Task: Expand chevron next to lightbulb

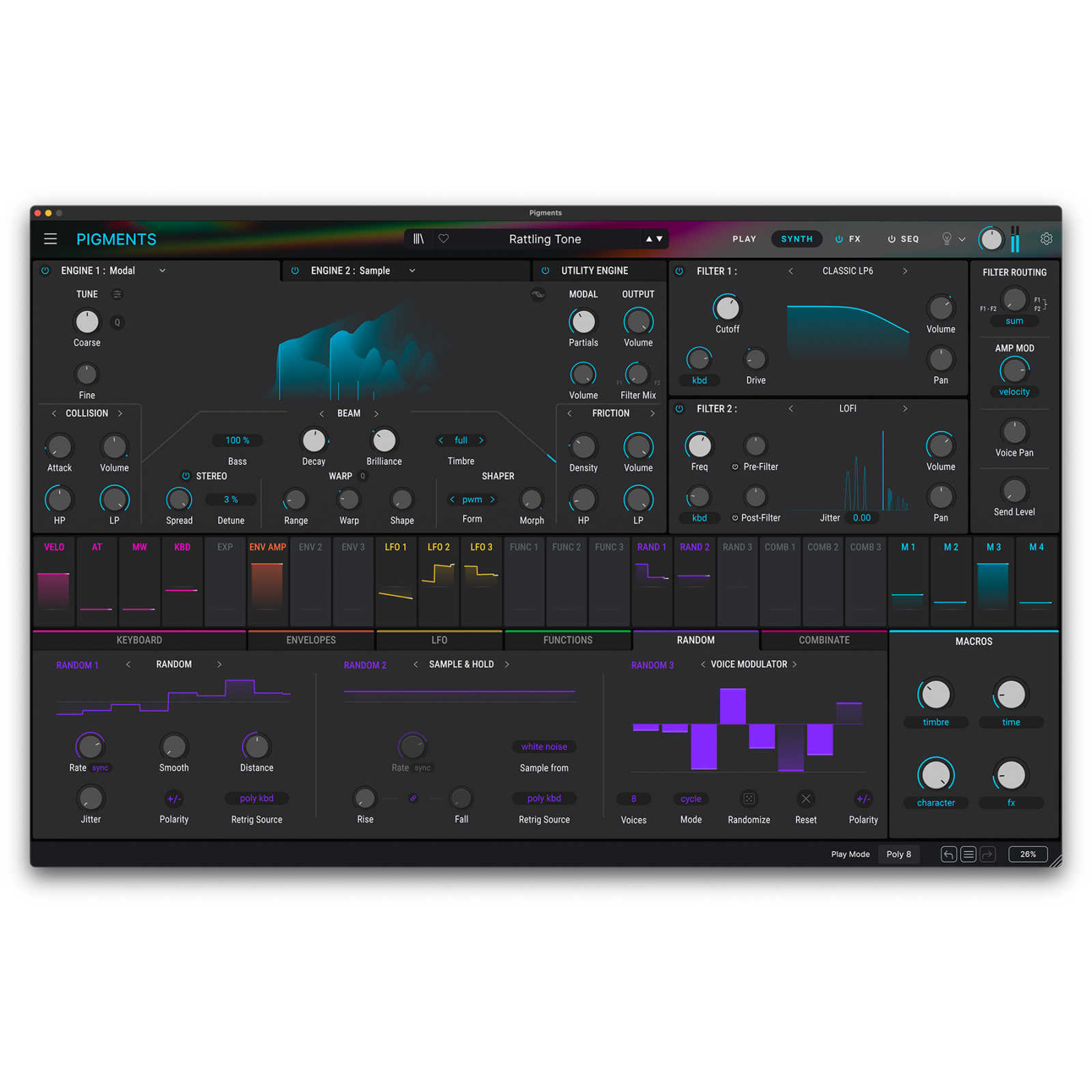Action: [x=962, y=240]
